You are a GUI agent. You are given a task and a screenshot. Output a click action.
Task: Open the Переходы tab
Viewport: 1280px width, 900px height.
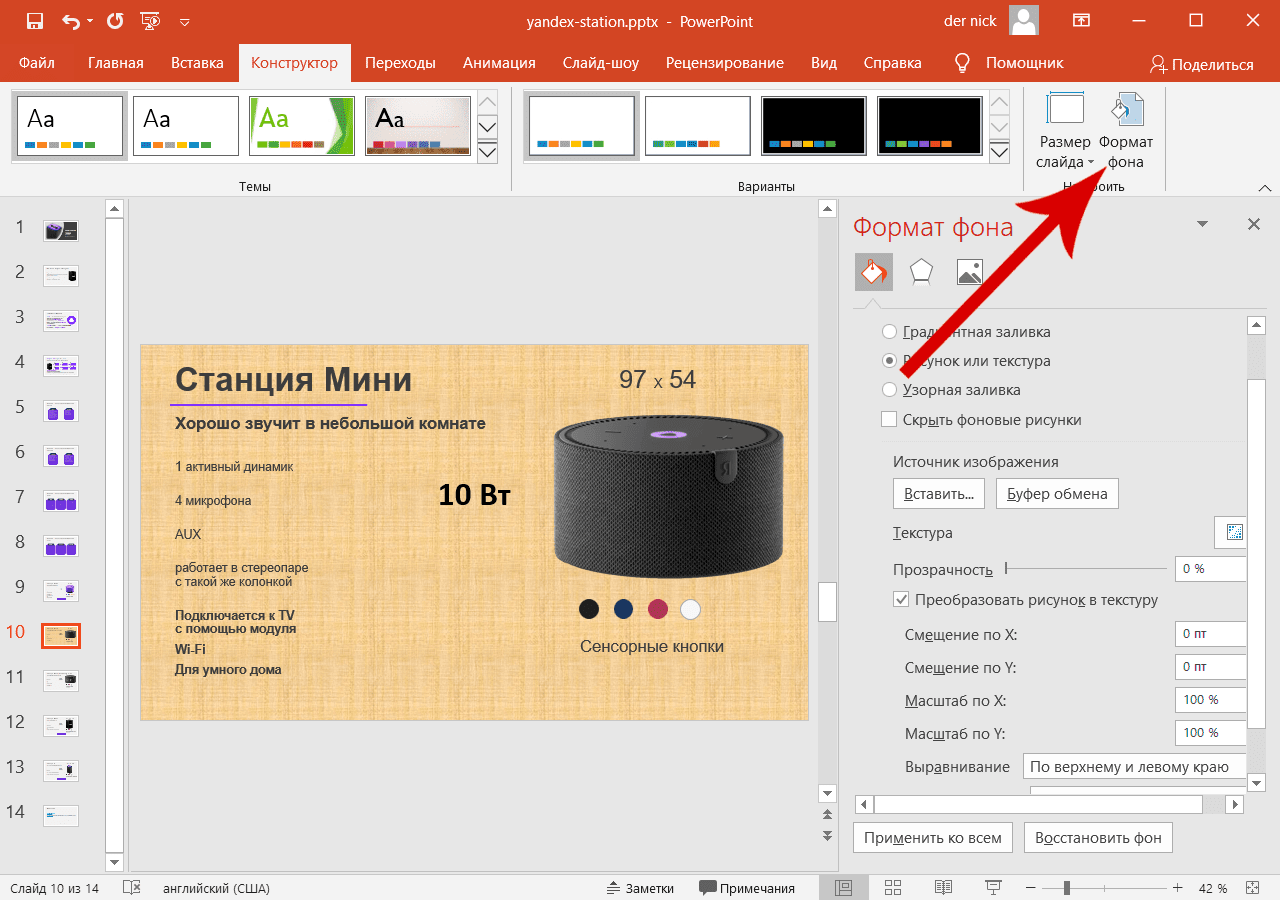point(400,63)
